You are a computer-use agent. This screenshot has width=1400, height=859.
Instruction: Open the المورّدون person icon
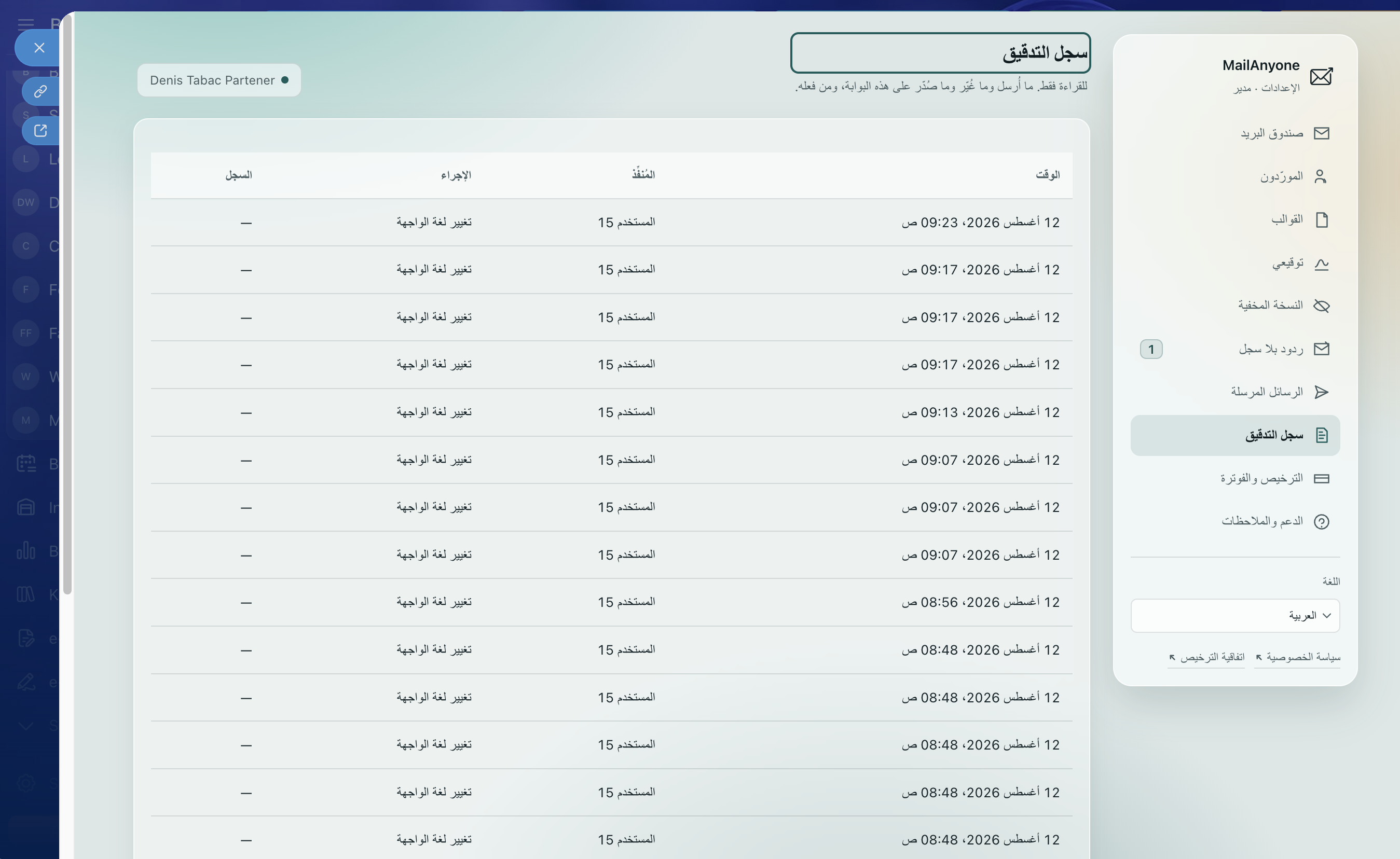[1321, 177]
